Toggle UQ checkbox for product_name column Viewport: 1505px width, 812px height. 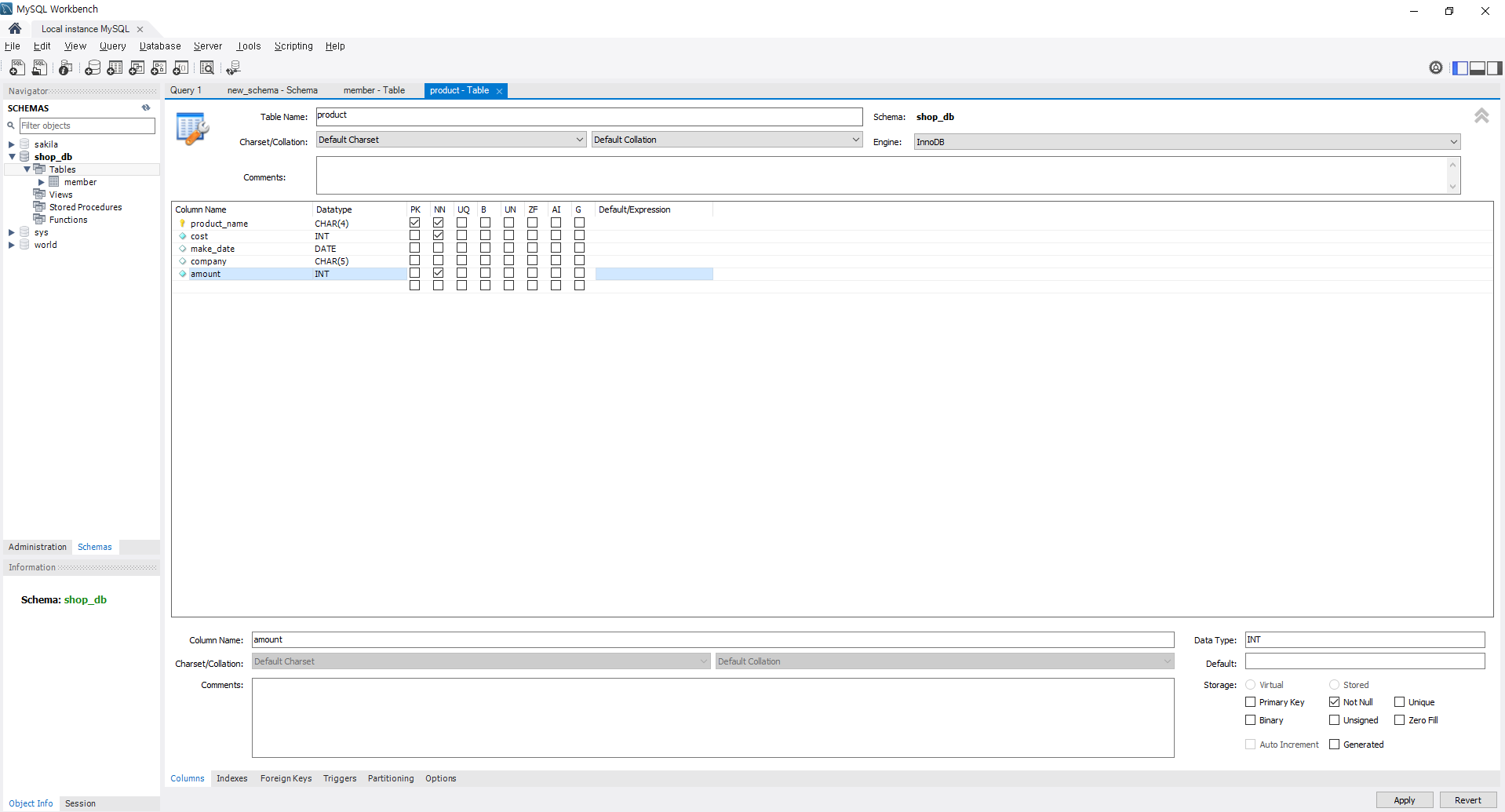[x=461, y=223]
